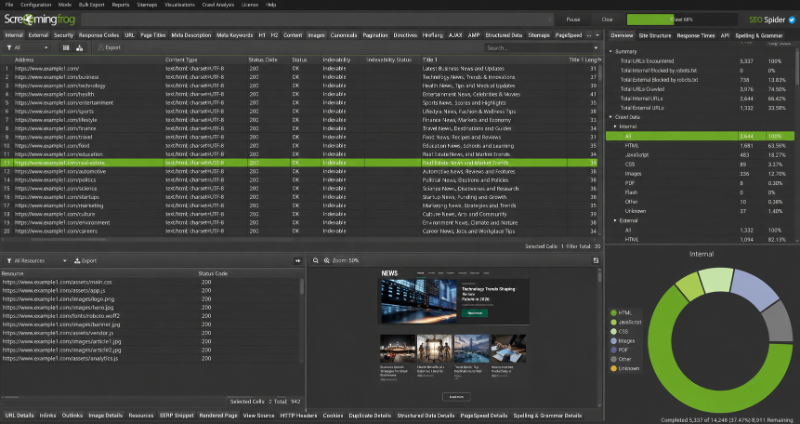Select the Inlinks bottom tab
Screen dimensions: 800x424
pyautogui.click(x=48, y=415)
